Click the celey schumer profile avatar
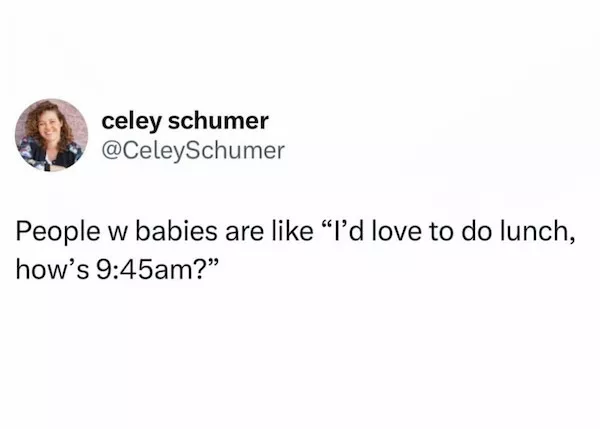Viewport: 600px width, 429px height. [52, 135]
